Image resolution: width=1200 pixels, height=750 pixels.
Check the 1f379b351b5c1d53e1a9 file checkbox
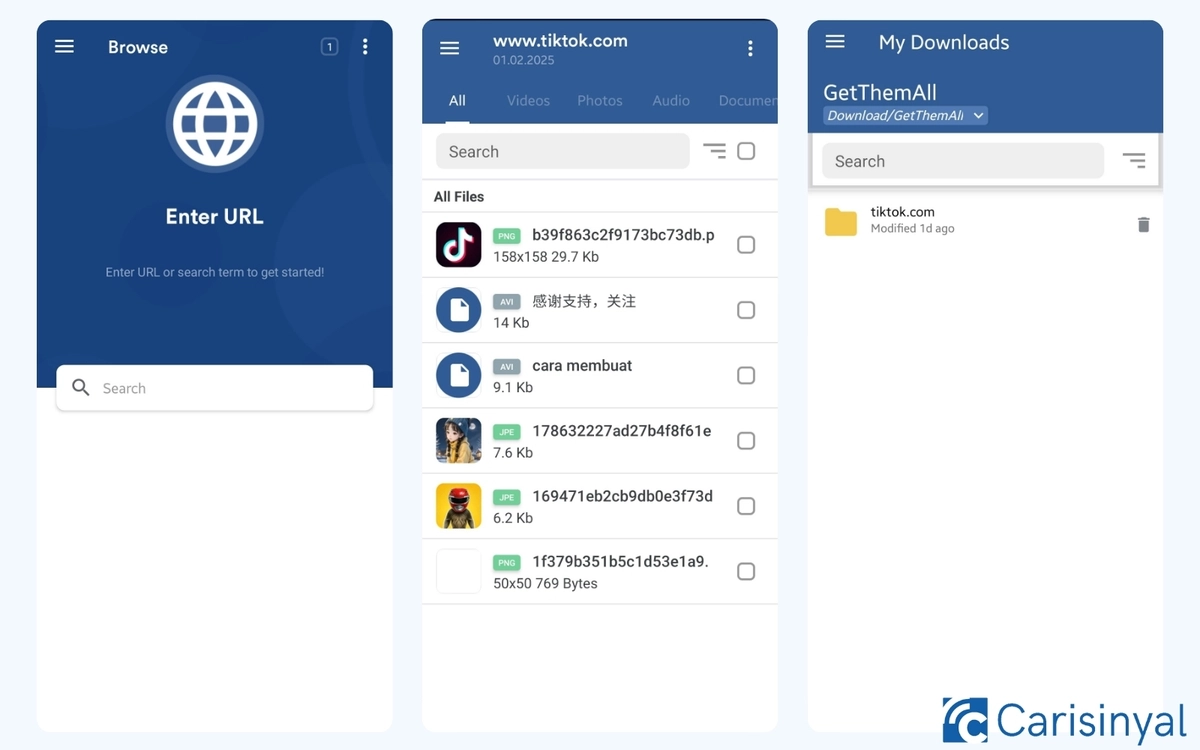[746, 572]
